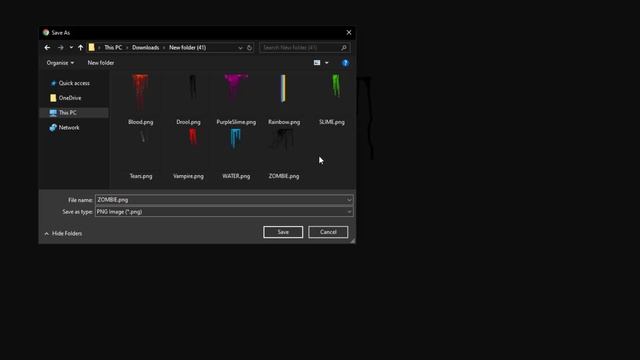Click the Blood.png file name label
The image size is (640, 360).
pyautogui.click(x=141, y=122)
